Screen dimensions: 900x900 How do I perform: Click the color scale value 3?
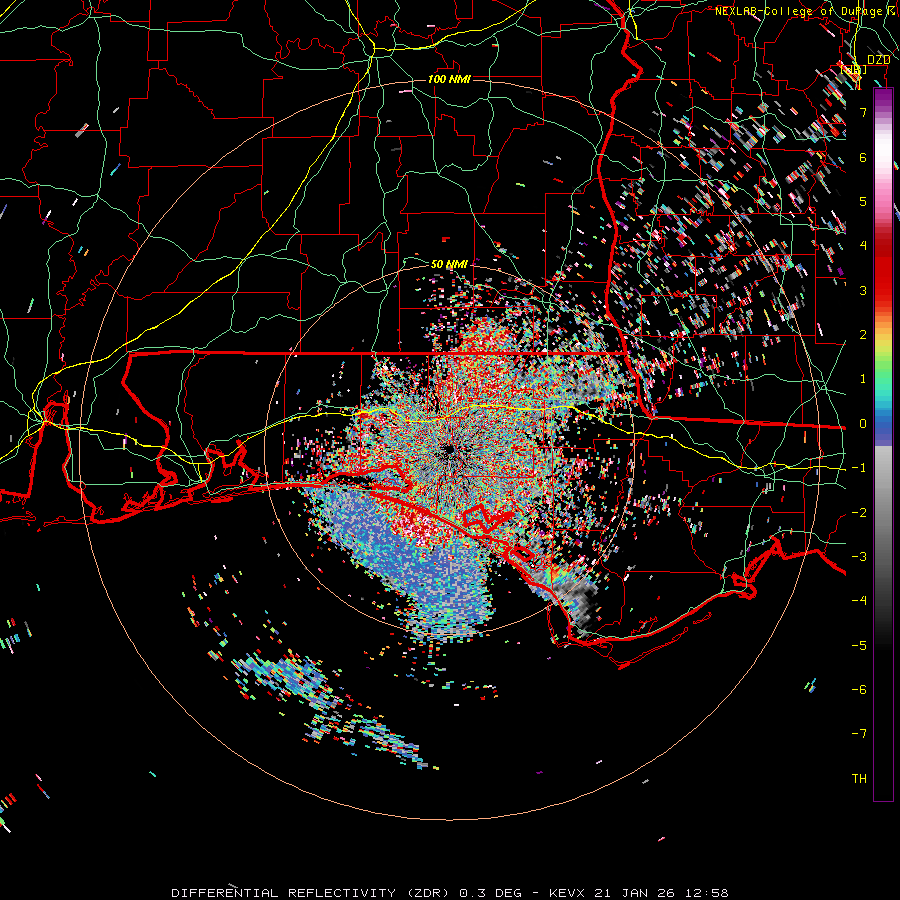863,290
